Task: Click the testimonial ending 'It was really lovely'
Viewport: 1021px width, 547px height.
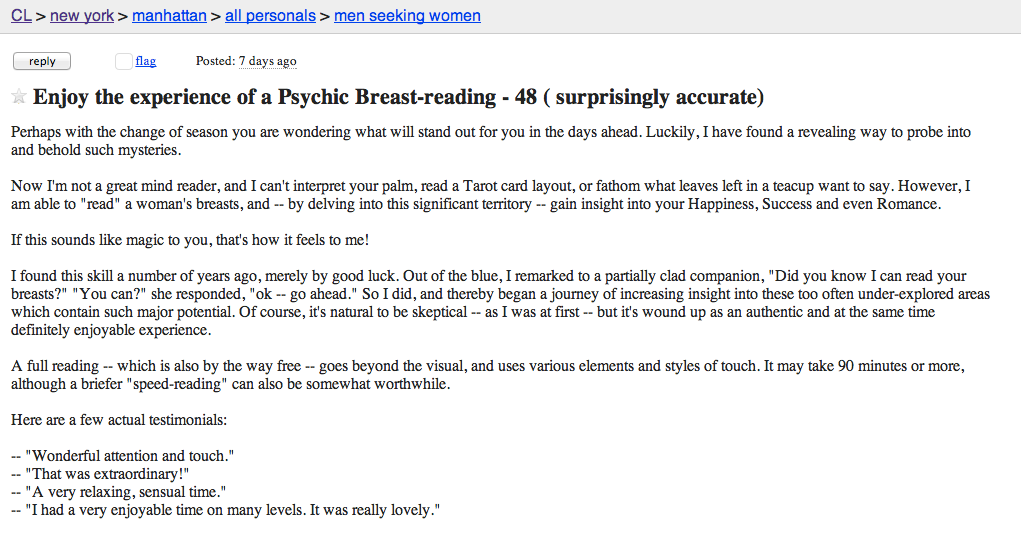Action: pos(225,510)
